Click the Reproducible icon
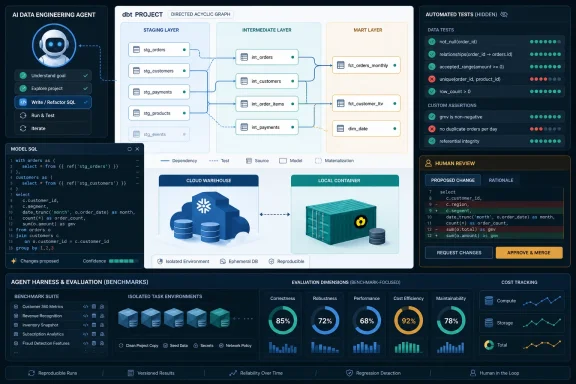This screenshot has width=576, height=384. pyautogui.click(x=271, y=261)
